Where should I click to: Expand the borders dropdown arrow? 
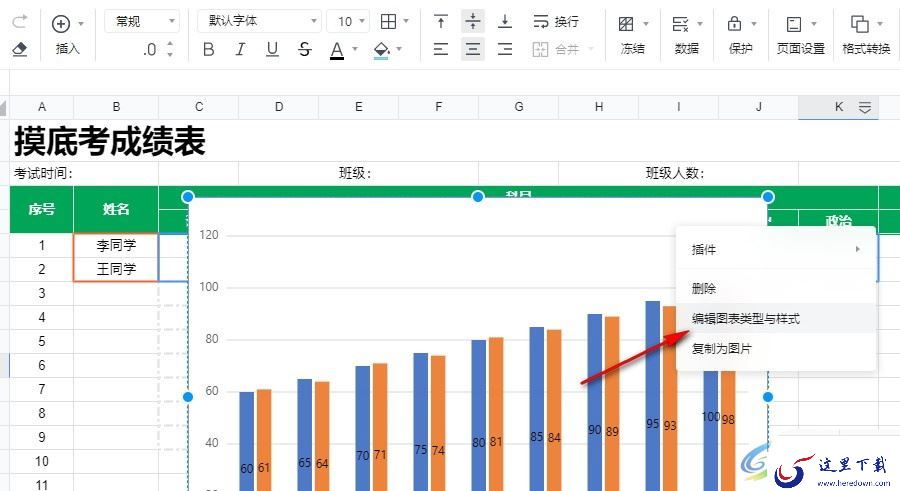406,21
